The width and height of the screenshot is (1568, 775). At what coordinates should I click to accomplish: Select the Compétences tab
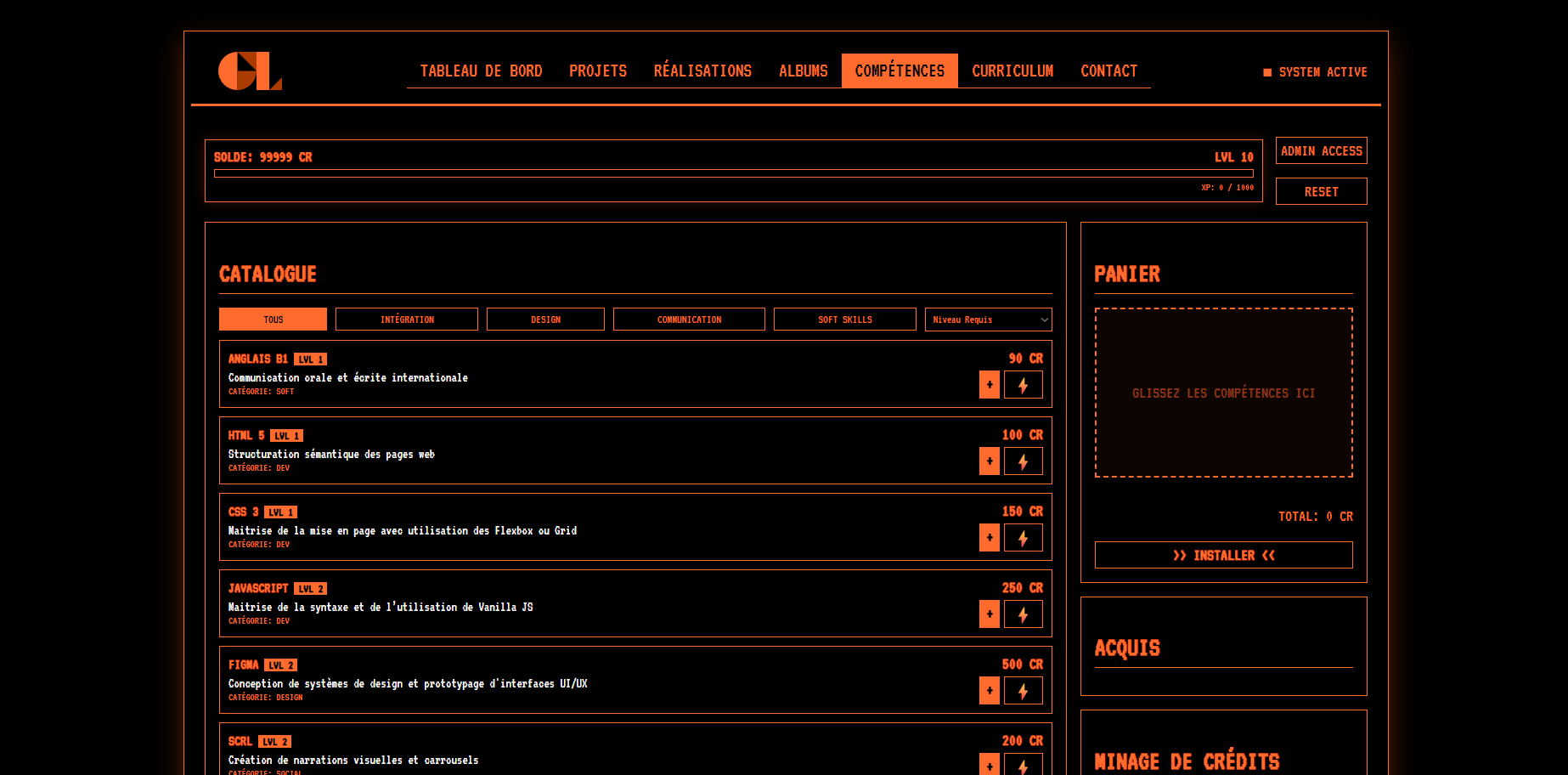pos(900,71)
